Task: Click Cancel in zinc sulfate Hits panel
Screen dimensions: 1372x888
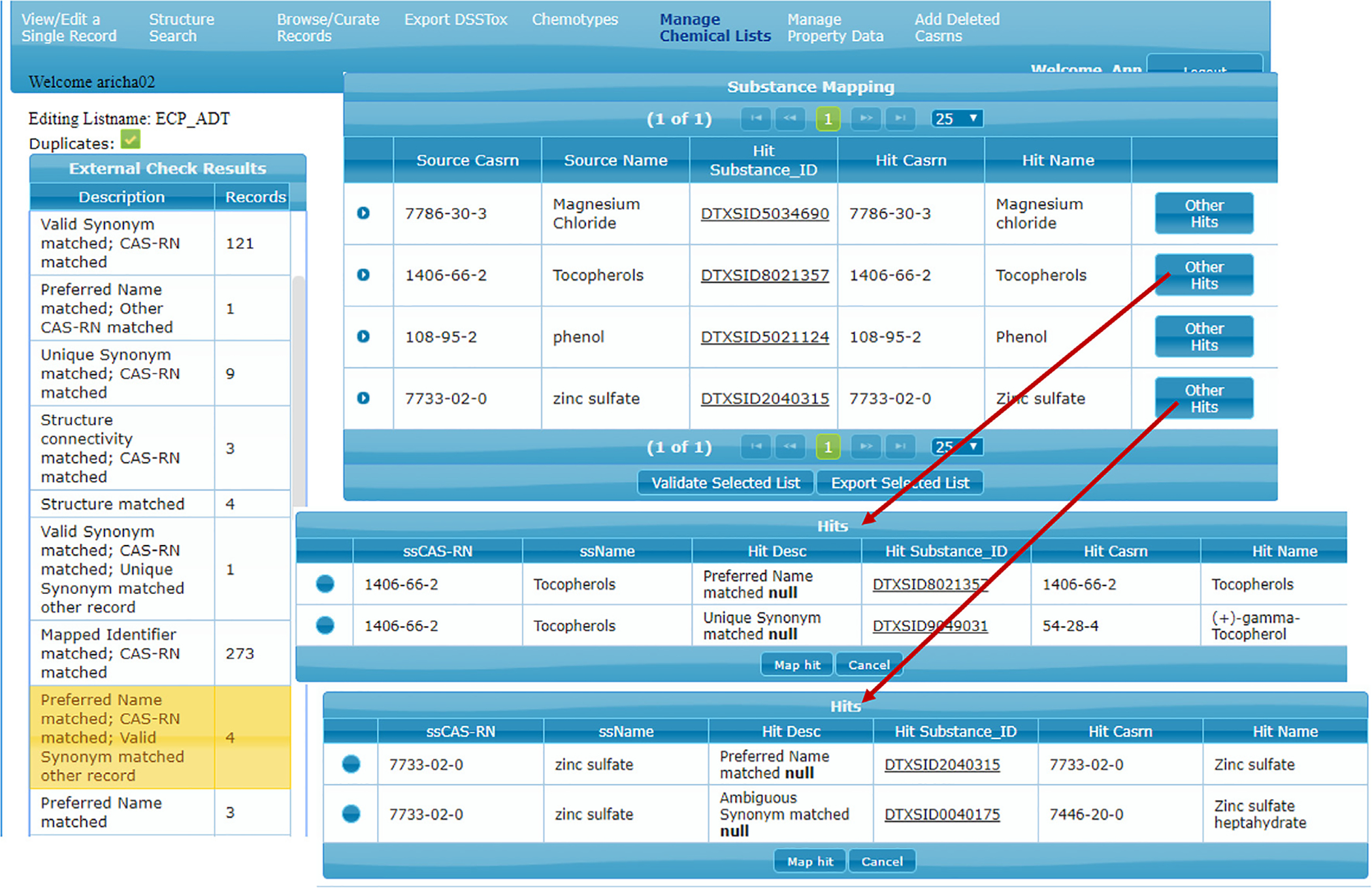Action: click(x=882, y=861)
